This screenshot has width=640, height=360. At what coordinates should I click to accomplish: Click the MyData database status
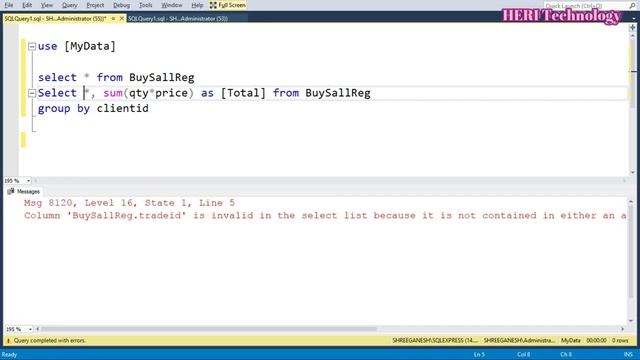click(571, 340)
